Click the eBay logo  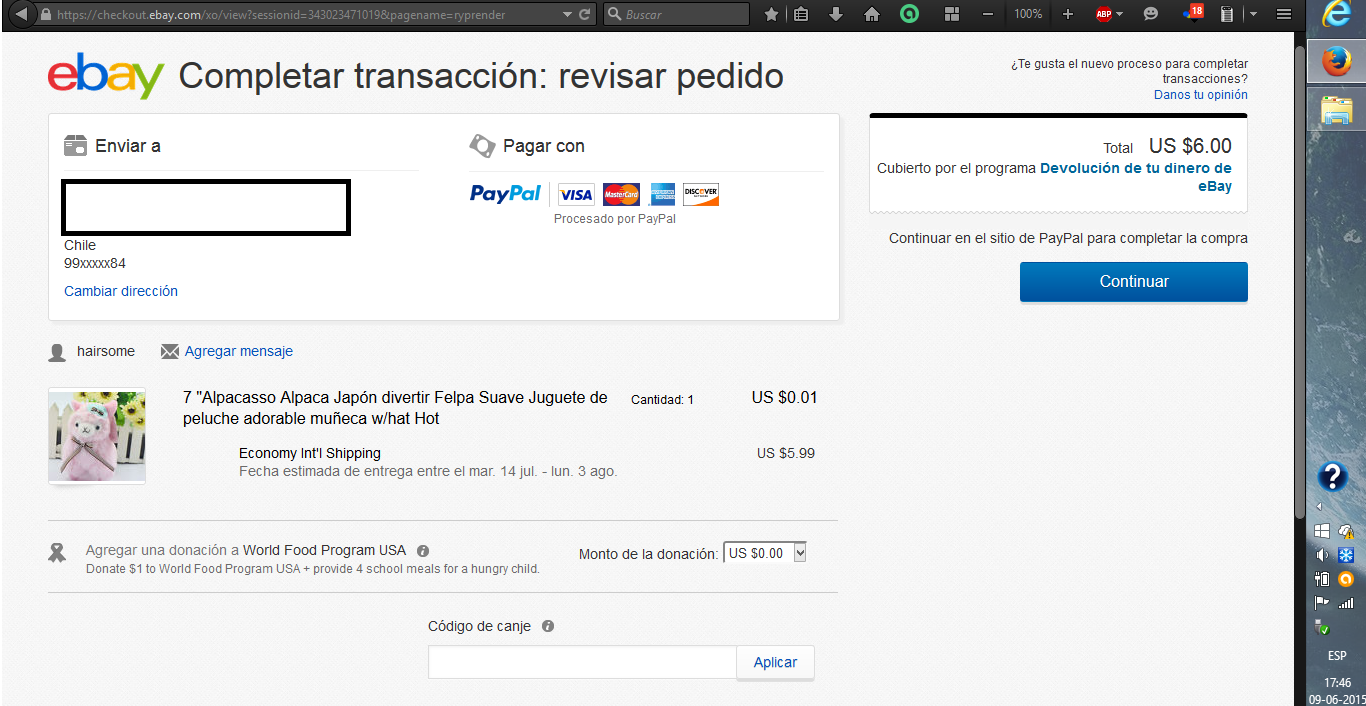coord(106,76)
